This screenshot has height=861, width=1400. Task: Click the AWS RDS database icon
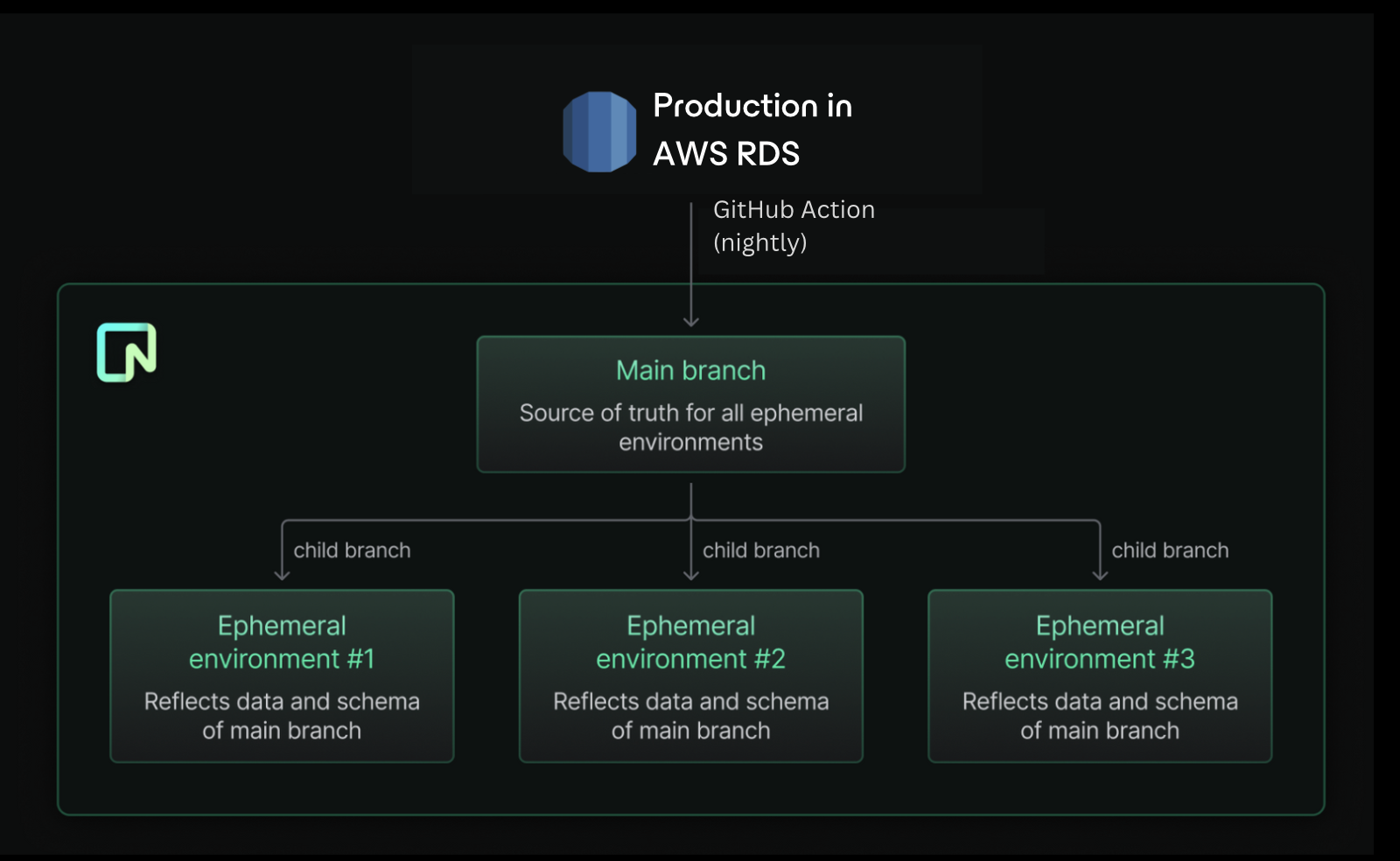[599, 132]
